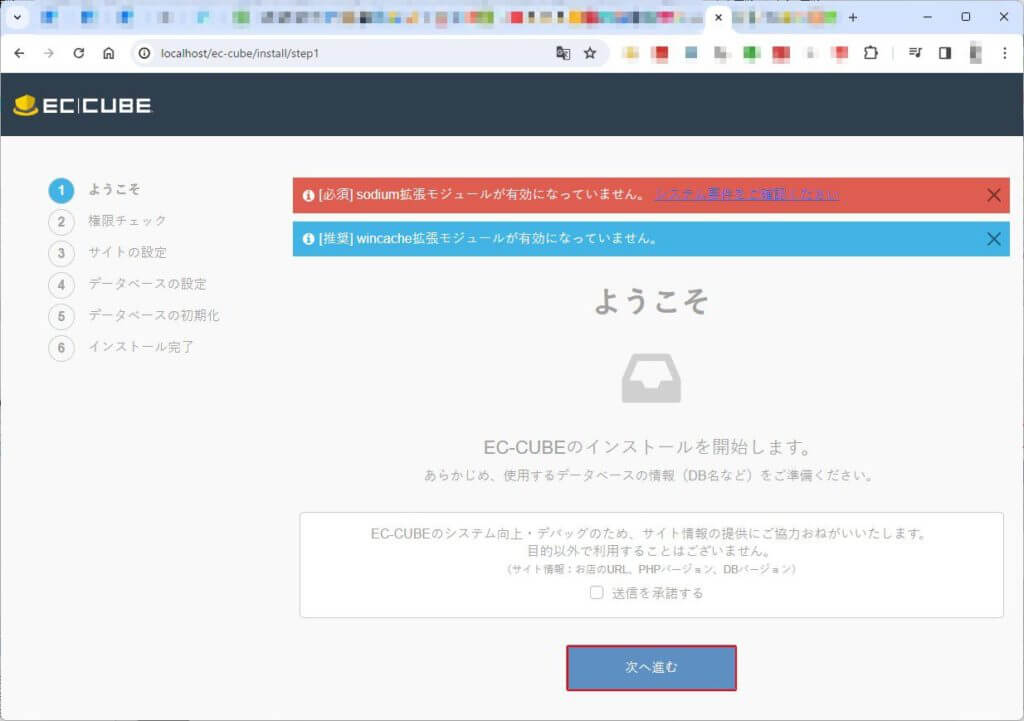Open the media control icon
The height and width of the screenshot is (721, 1024).
click(x=914, y=53)
